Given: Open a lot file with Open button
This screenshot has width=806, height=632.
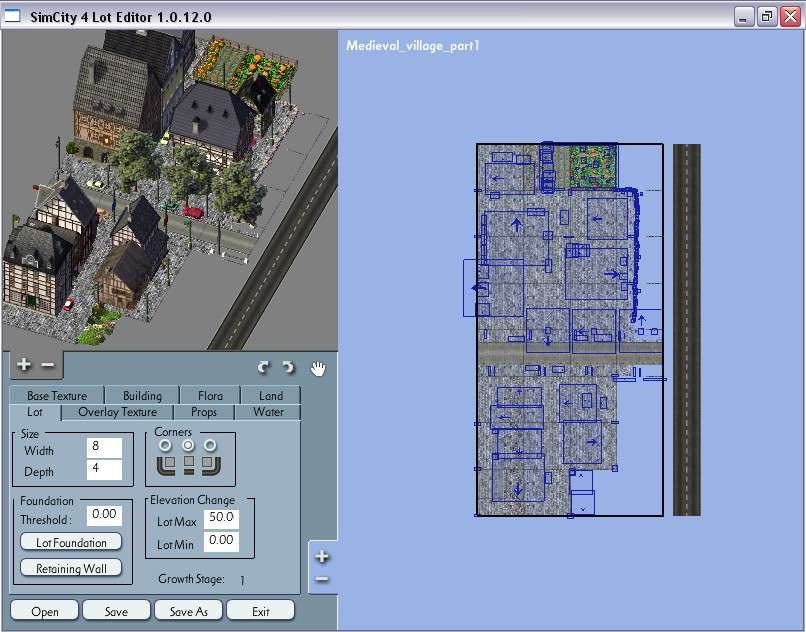Looking at the screenshot, I should (44, 611).
